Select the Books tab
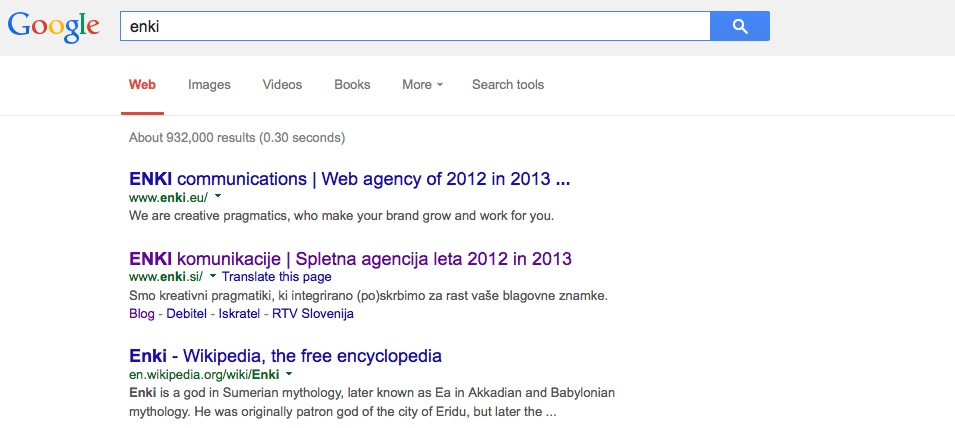This screenshot has height=428, width=955. tap(352, 85)
